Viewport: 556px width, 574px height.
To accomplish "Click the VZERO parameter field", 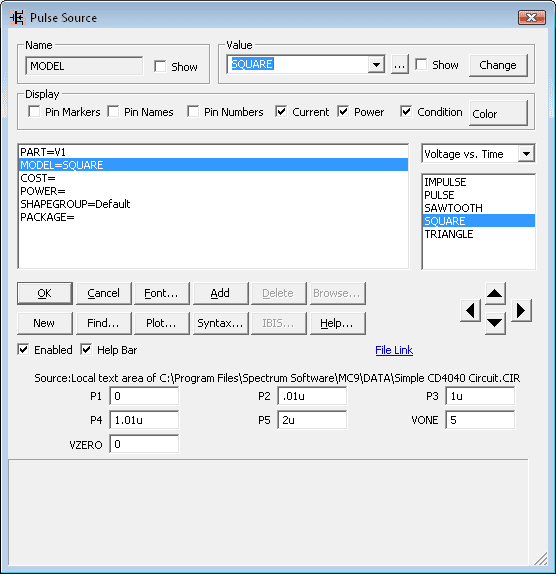I will [x=144, y=444].
